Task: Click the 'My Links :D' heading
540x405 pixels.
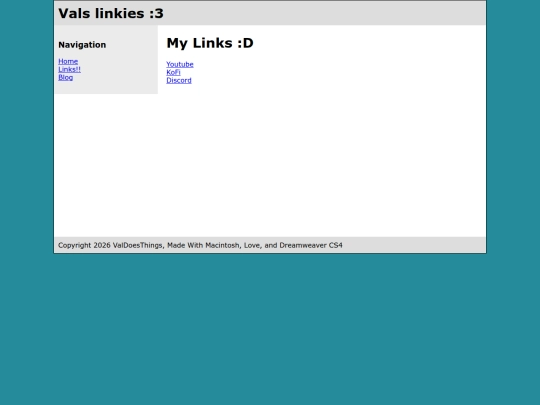Action: coord(210,43)
